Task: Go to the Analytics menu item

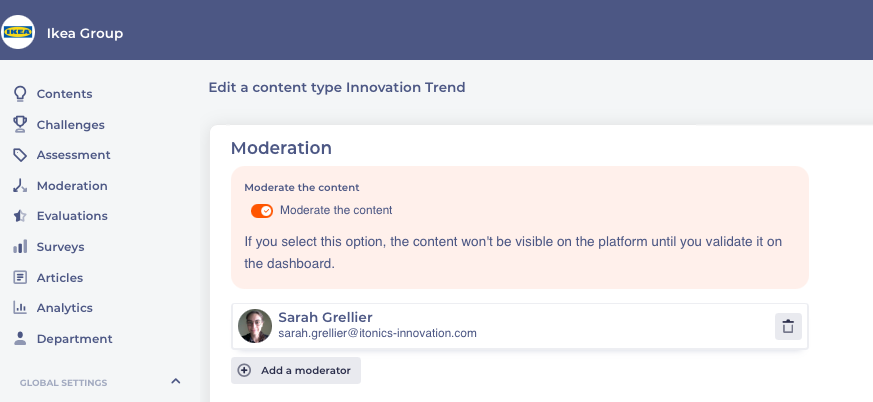Action: [x=65, y=308]
